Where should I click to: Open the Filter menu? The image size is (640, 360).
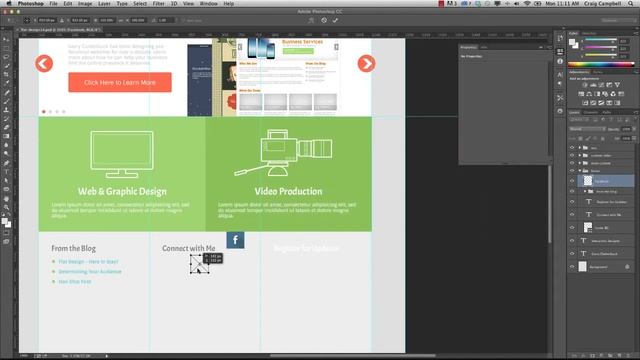point(158,3)
